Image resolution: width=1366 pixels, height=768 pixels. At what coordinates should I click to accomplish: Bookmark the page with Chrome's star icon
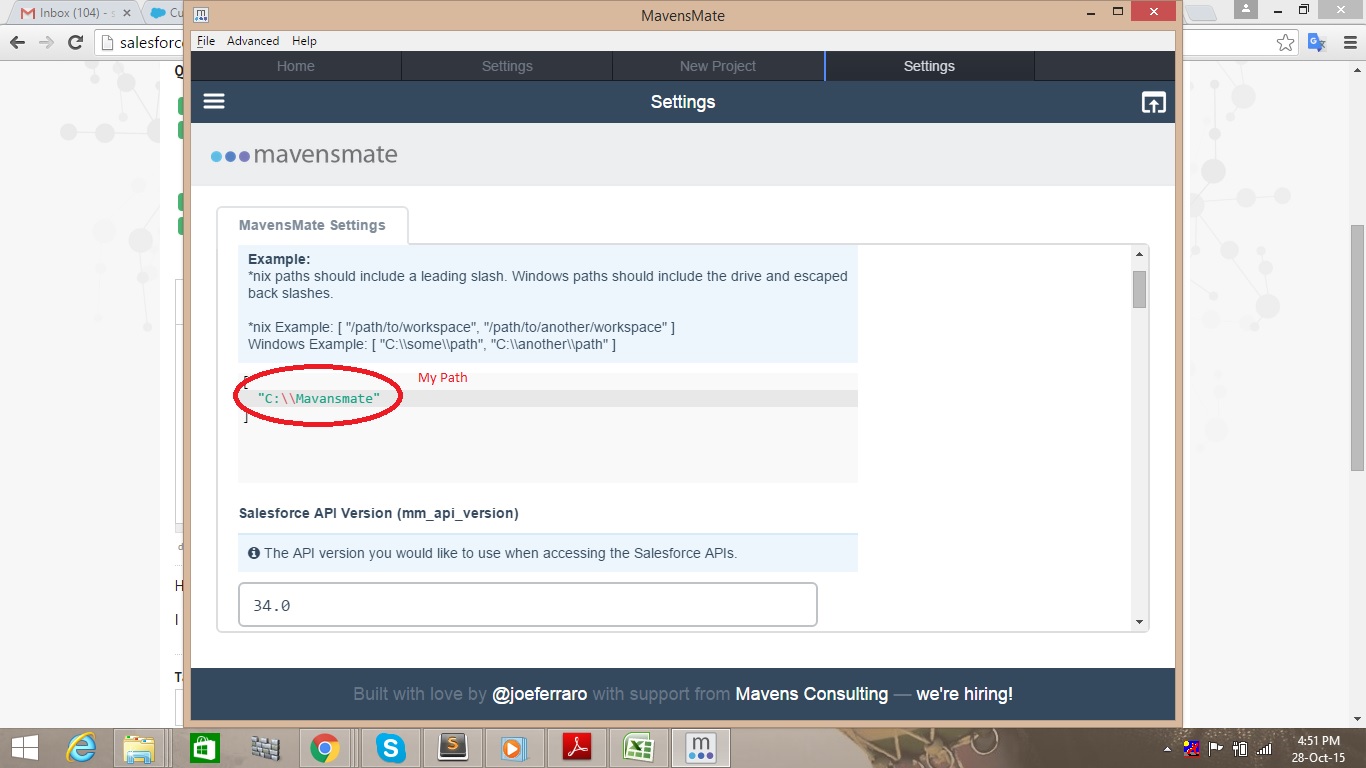[1286, 42]
